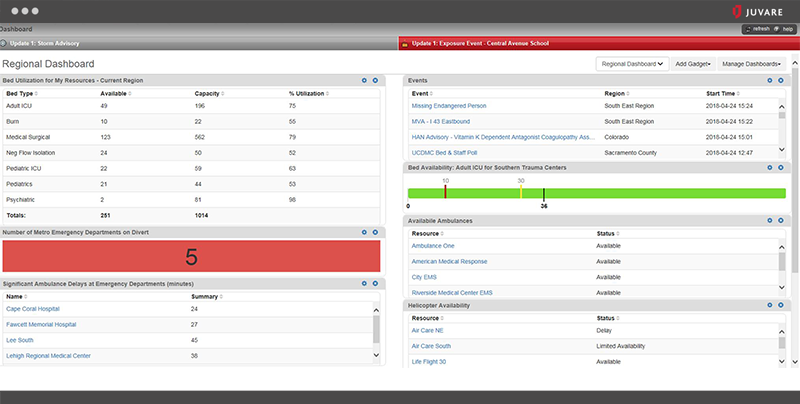800x404 pixels.
Task: Click right blue icon in Bed Utilization header
Action: tap(375, 81)
